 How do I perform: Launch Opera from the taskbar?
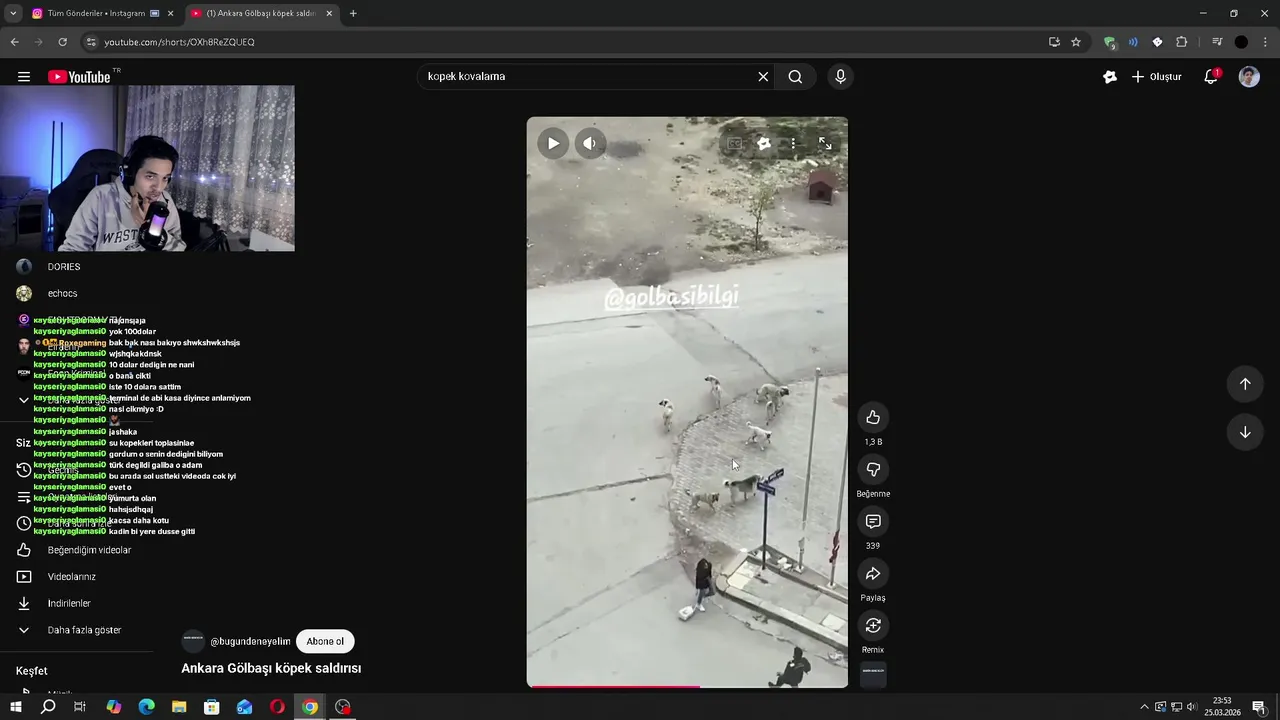(x=277, y=707)
